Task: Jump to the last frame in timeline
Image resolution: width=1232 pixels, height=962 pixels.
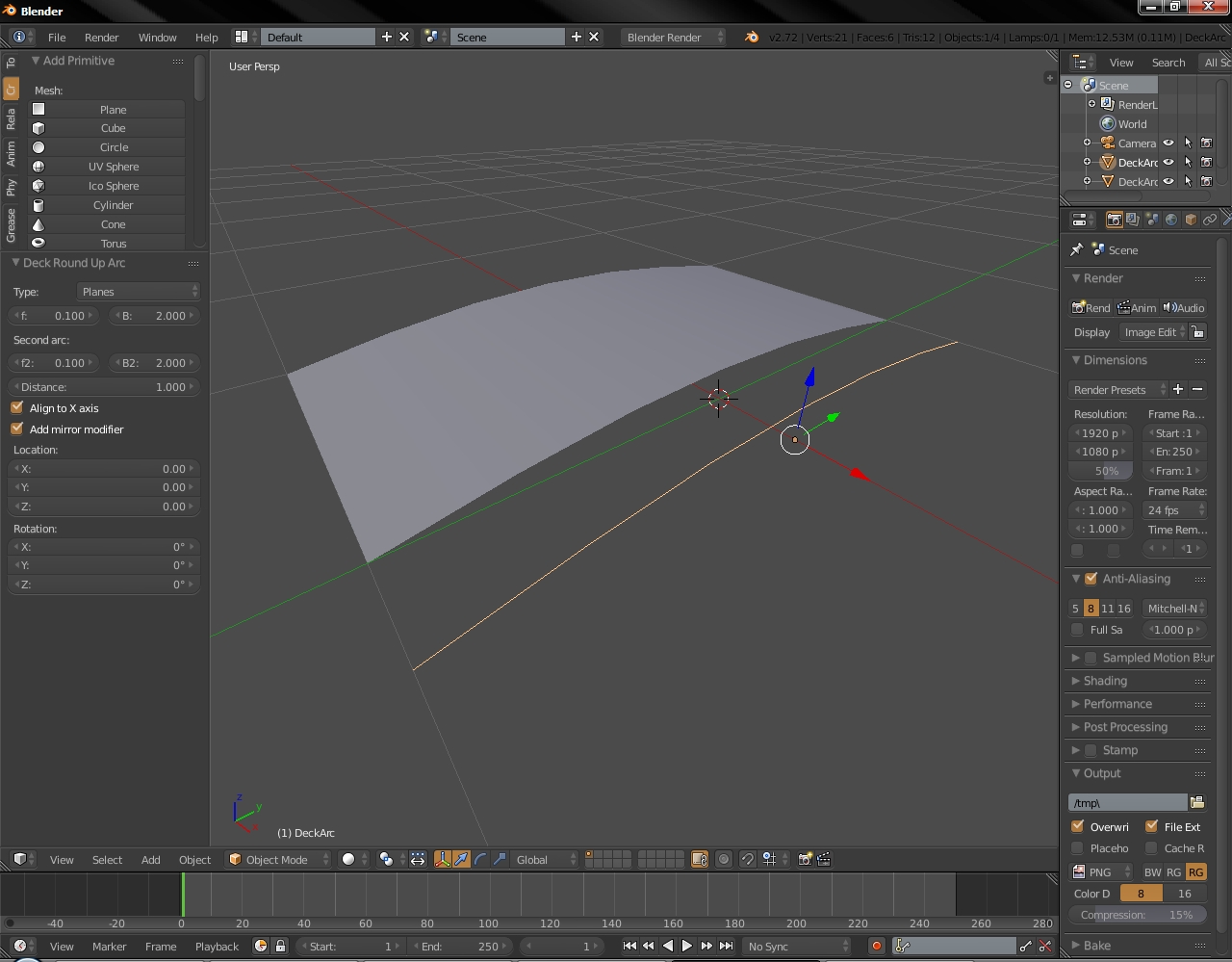Action: pyautogui.click(x=726, y=946)
